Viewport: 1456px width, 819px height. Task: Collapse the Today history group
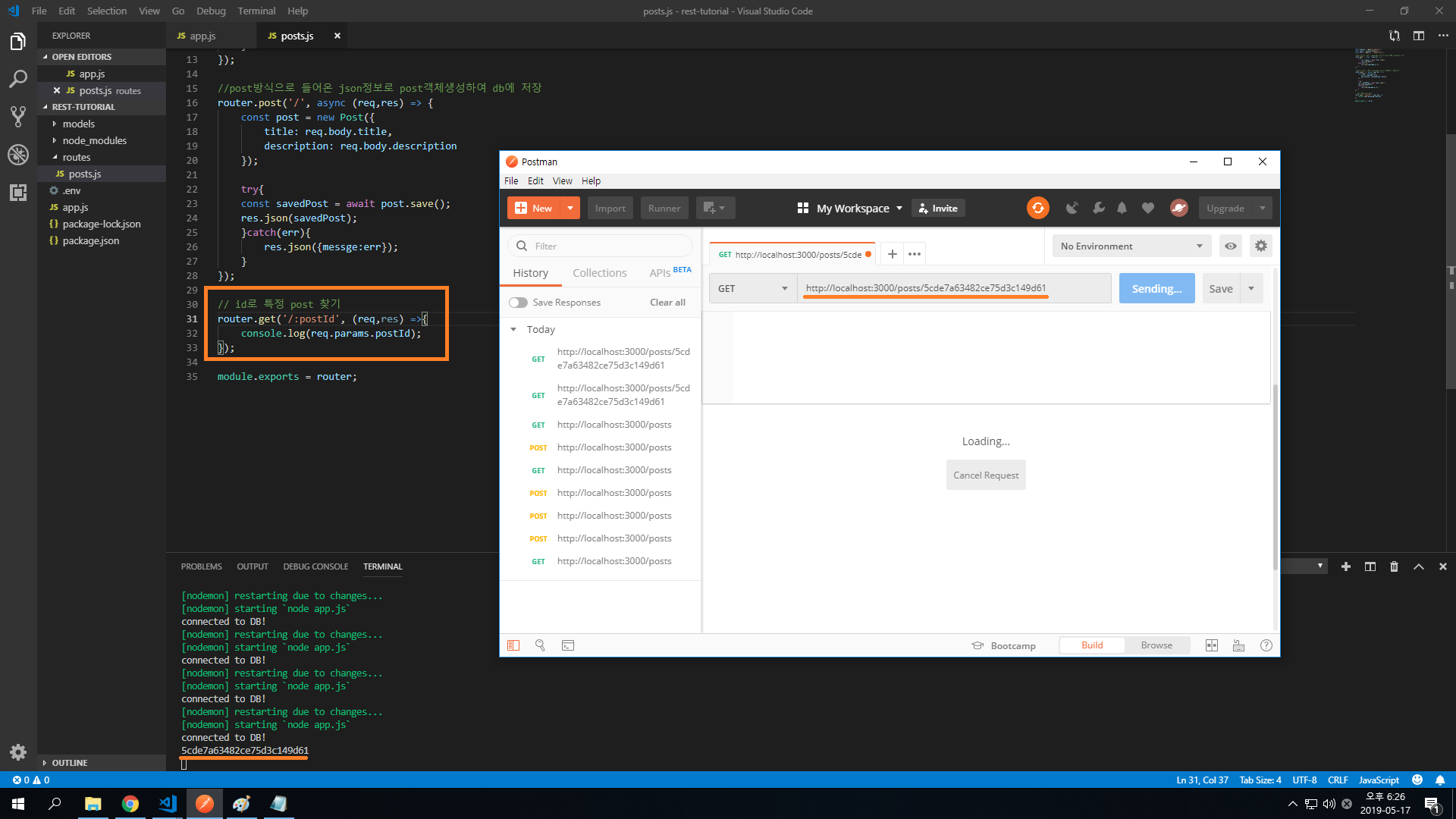(x=513, y=329)
